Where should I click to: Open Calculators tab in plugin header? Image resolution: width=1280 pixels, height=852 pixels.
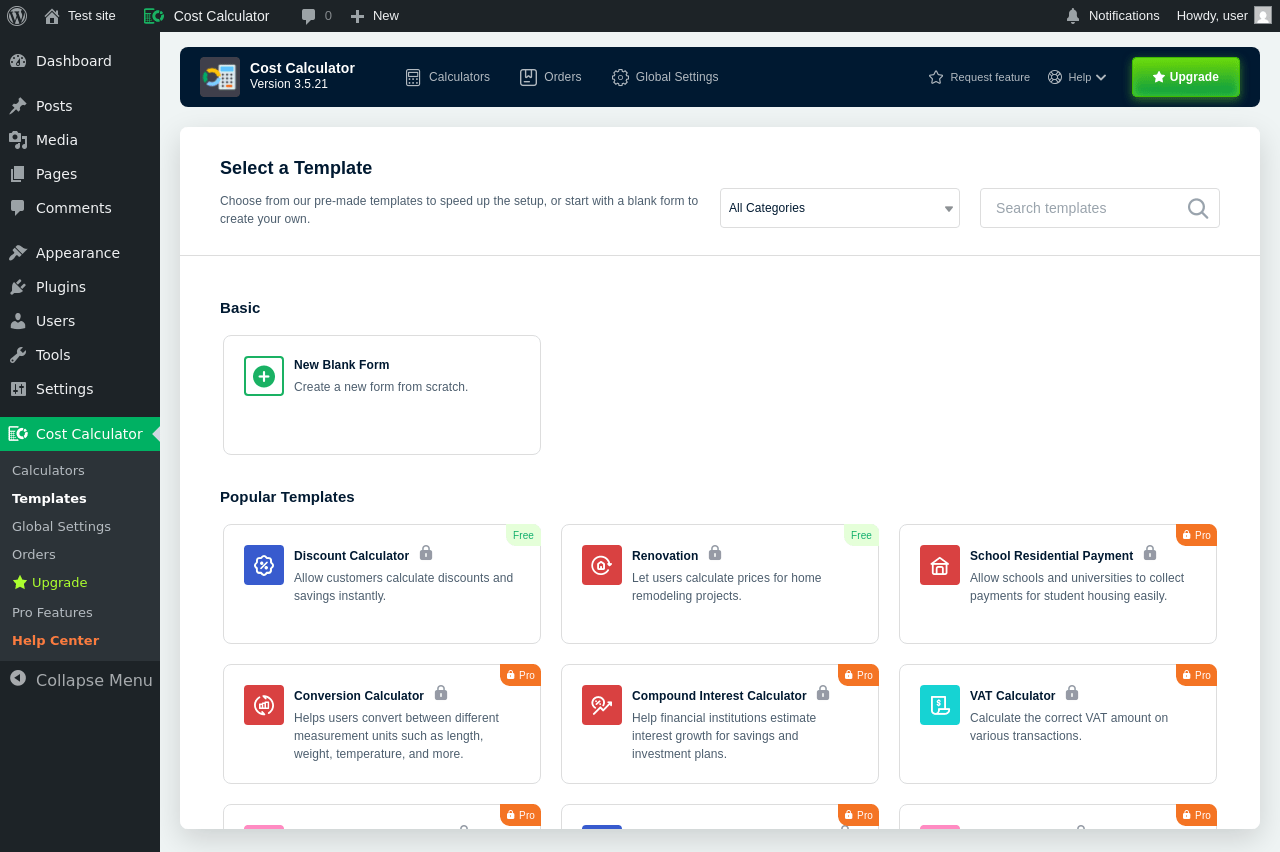click(447, 77)
